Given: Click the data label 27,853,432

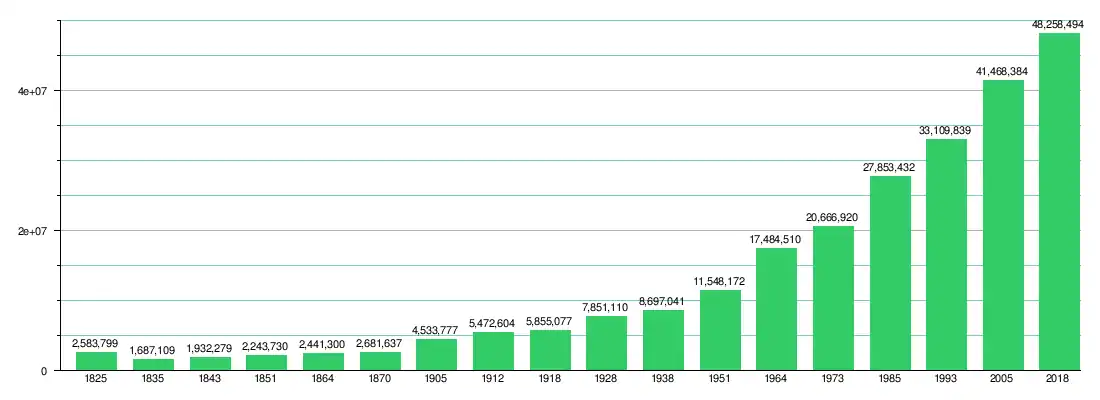Looking at the screenshot, I should click(x=890, y=167).
